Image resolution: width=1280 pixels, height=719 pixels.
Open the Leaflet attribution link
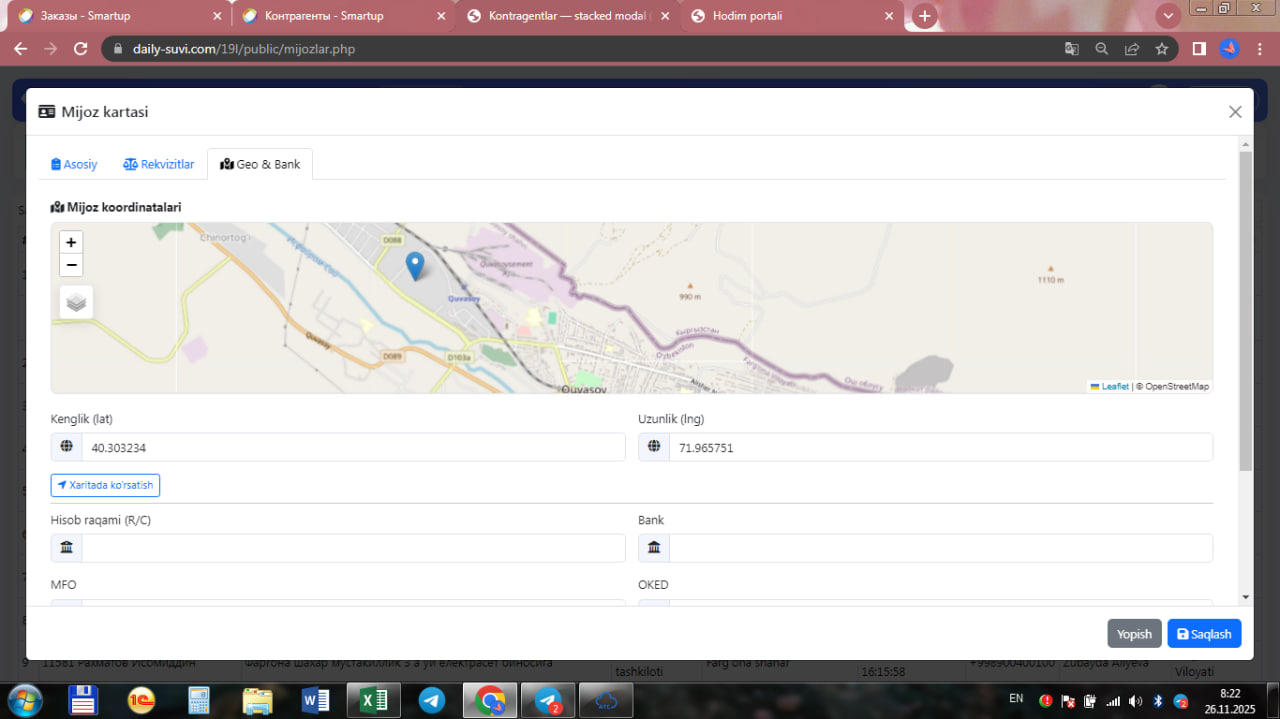coord(1114,386)
